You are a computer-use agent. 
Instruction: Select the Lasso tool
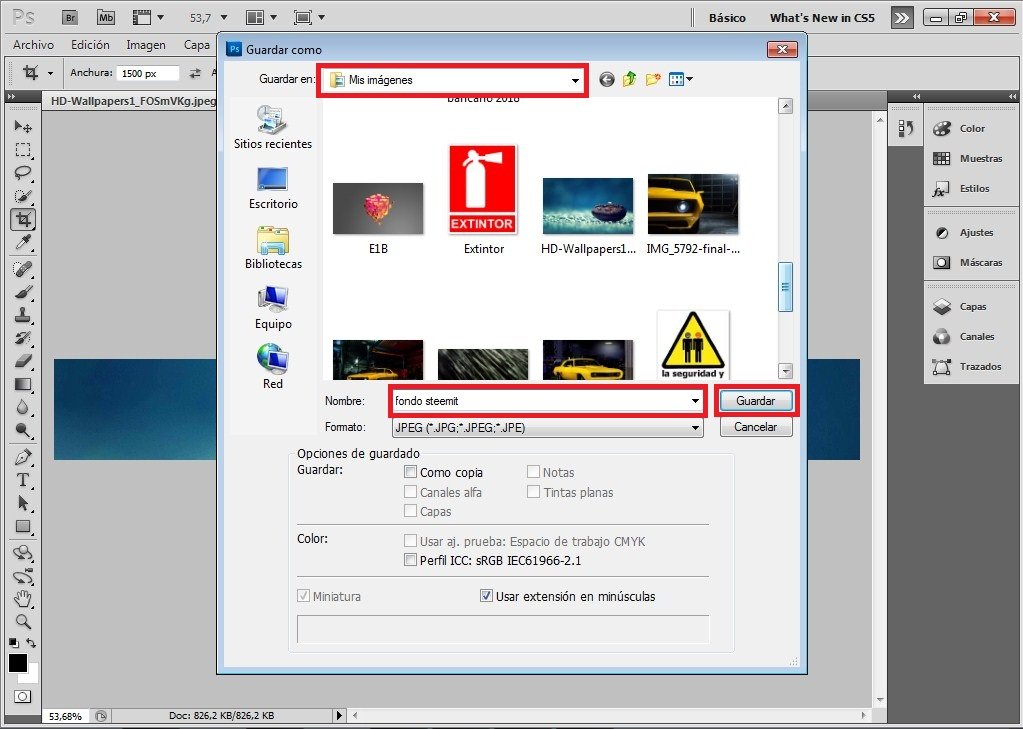point(23,174)
